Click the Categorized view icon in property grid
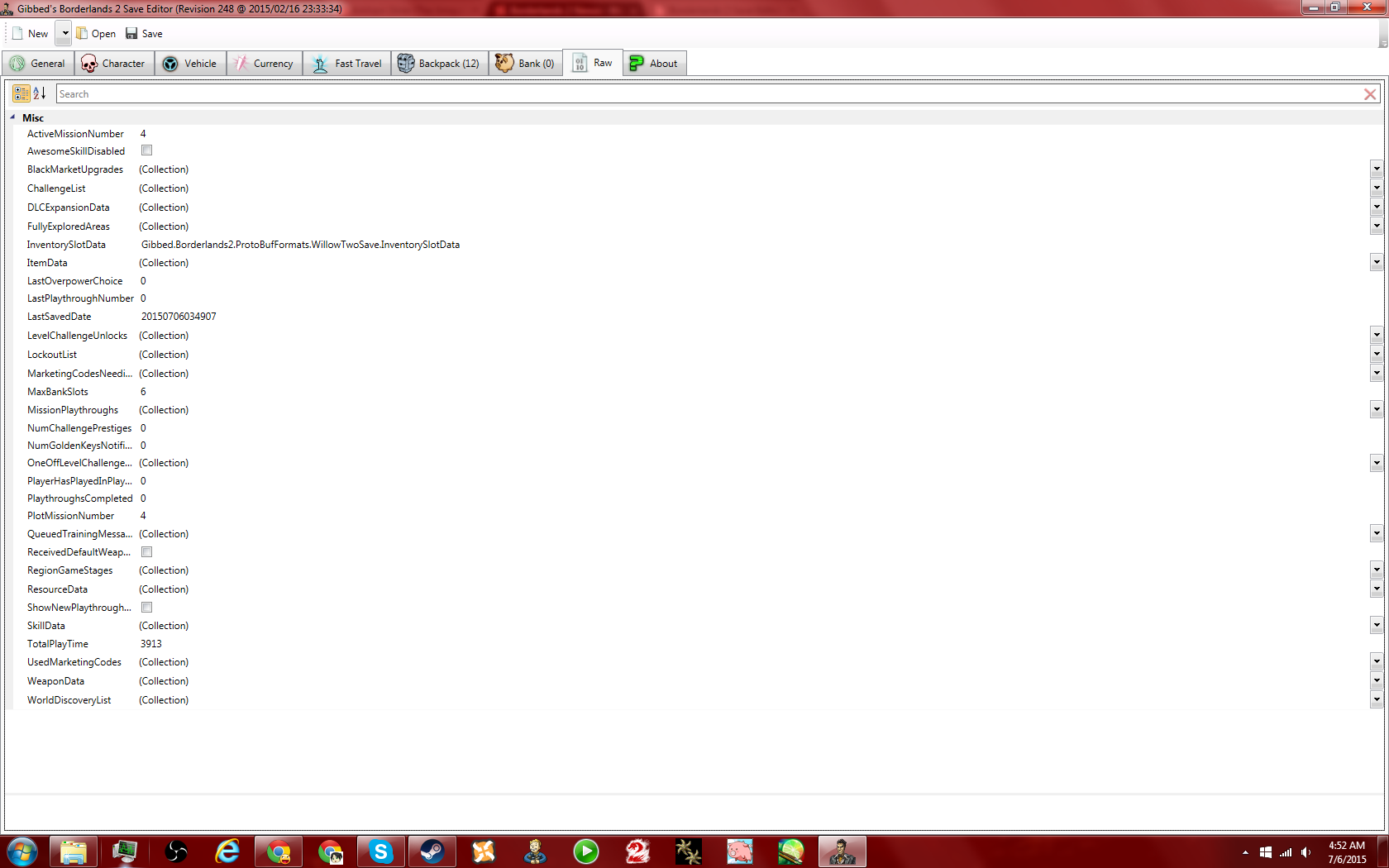Viewport: 1389px width, 868px height. [21, 93]
